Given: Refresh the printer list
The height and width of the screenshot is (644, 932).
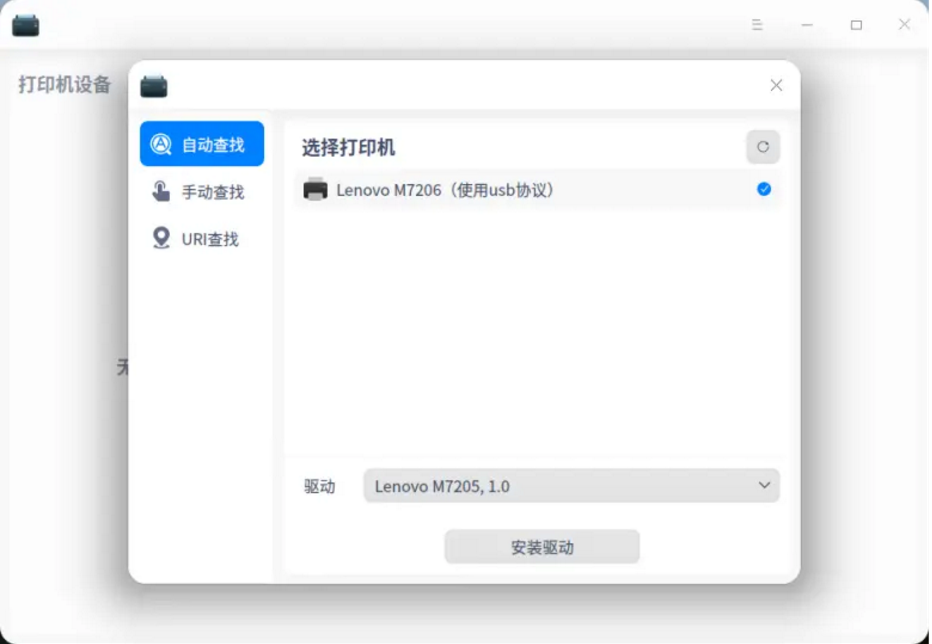Looking at the screenshot, I should (763, 147).
